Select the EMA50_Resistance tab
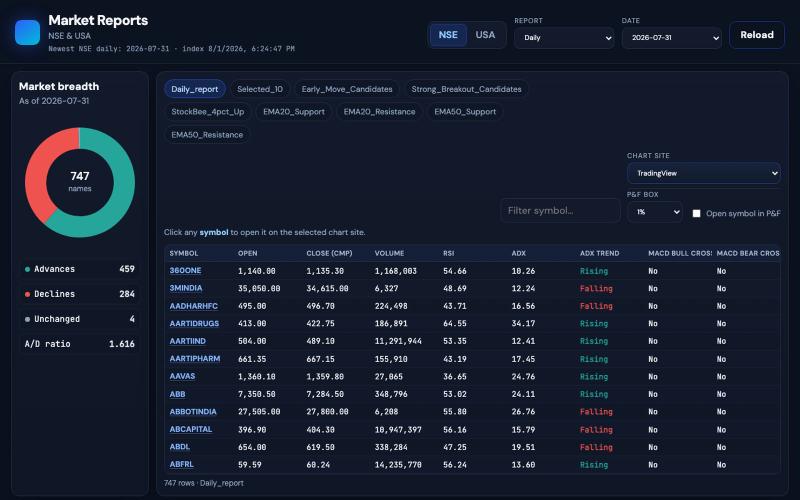800x500 pixels. point(207,135)
